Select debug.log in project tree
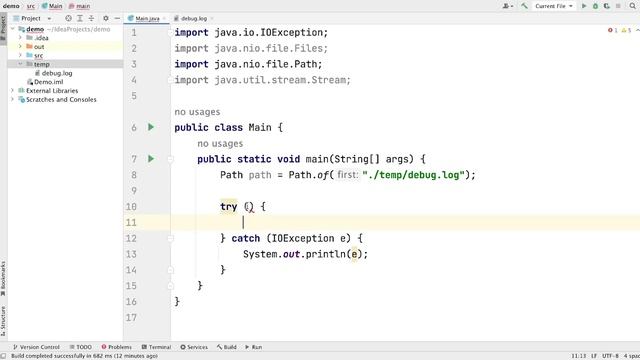 (57, 73)
